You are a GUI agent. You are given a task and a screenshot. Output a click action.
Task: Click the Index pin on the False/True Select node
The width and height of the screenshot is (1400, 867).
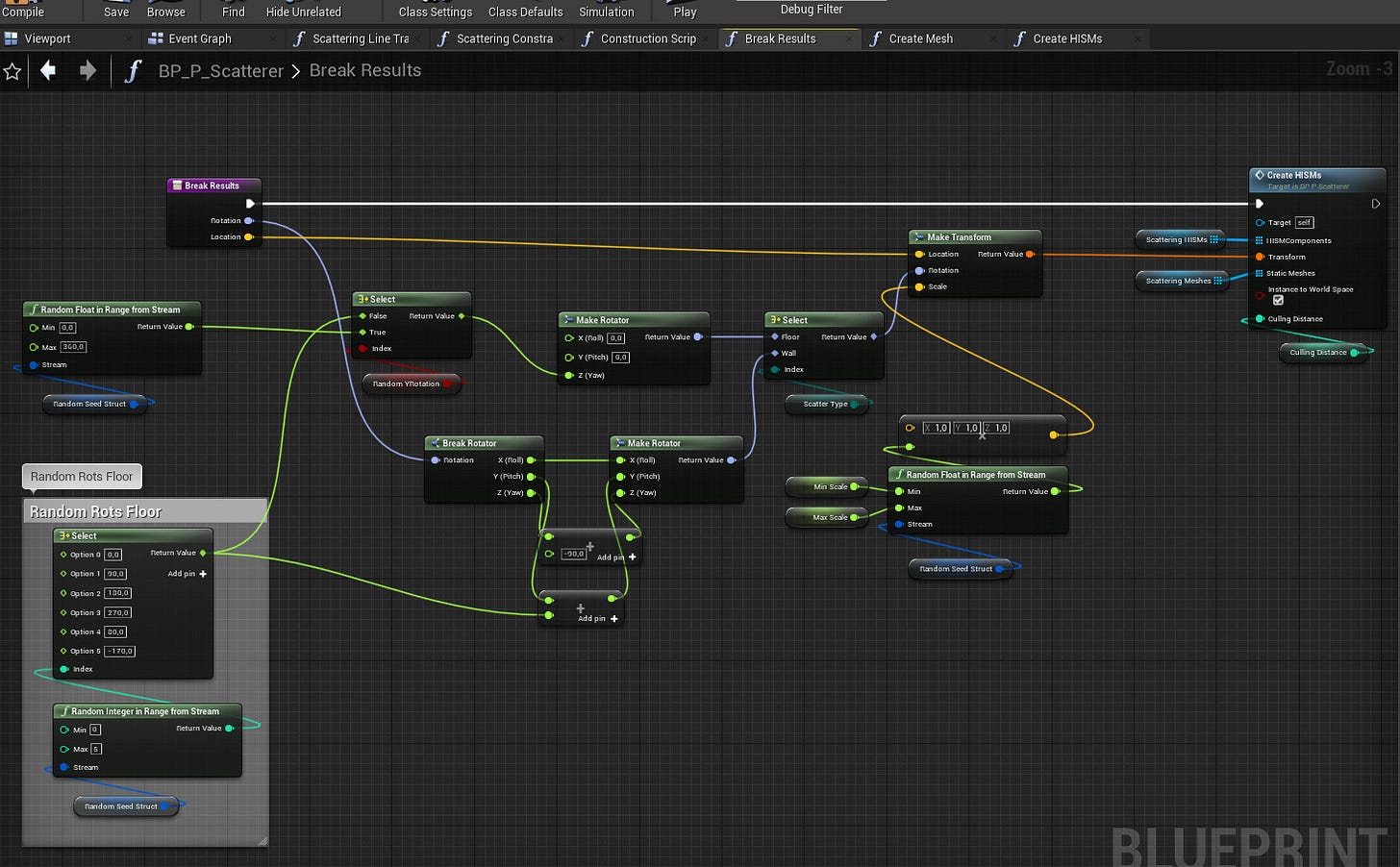click(363, 349)
